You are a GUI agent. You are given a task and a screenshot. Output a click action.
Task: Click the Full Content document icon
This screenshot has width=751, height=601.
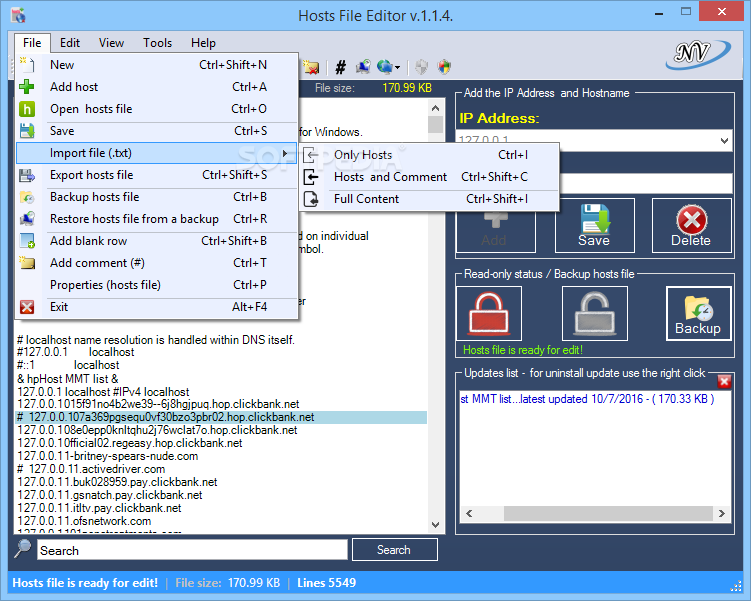coord(311,199)
